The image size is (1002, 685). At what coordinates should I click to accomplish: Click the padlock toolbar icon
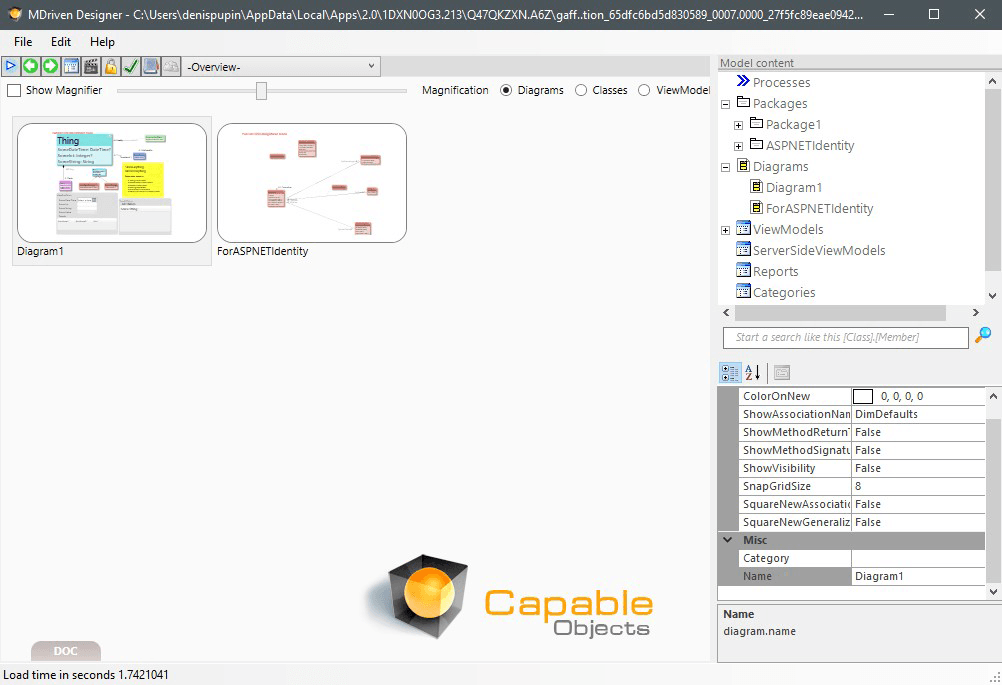[110, 66]
